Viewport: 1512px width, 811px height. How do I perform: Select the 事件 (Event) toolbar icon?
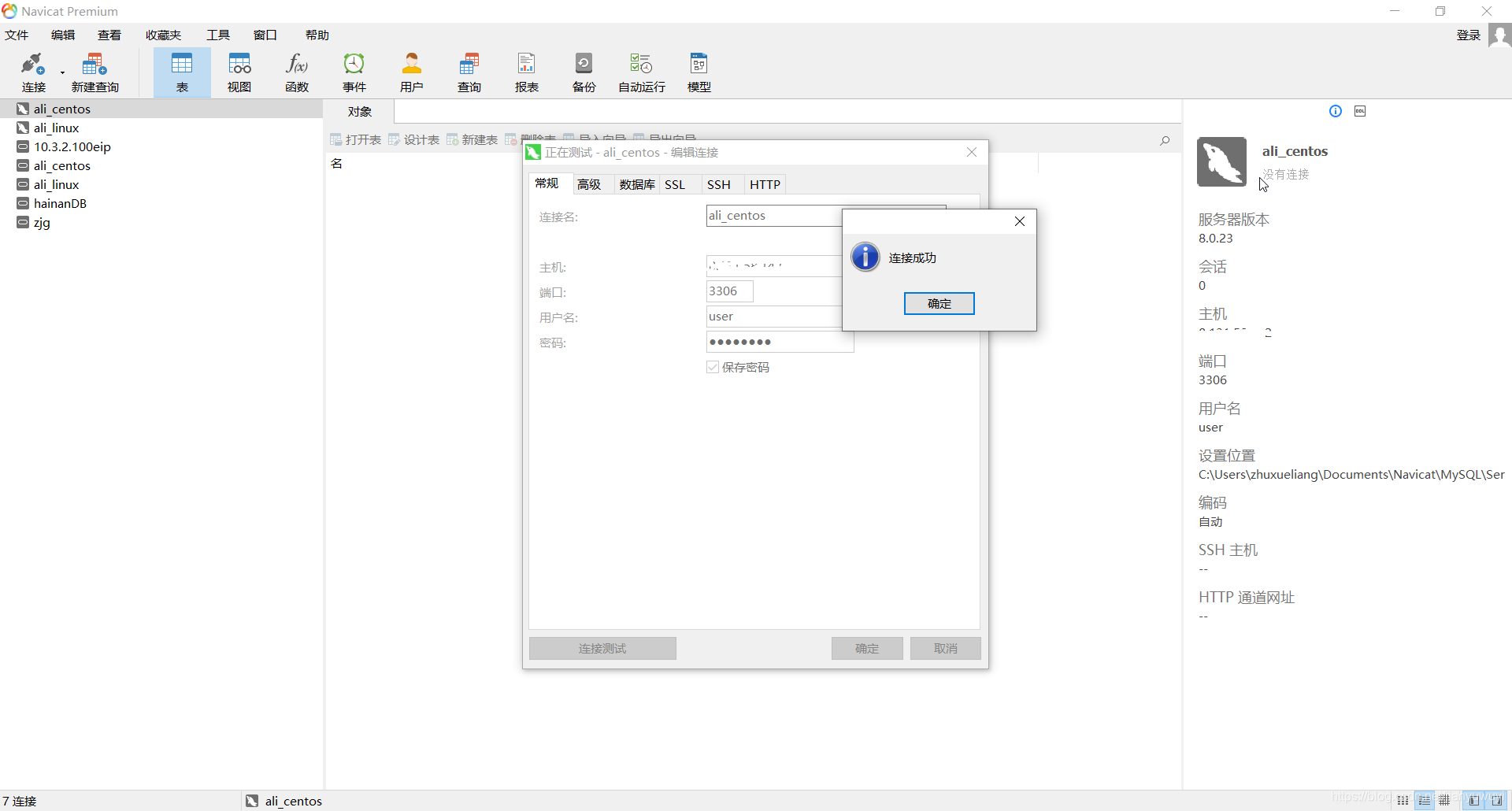pos(354,72)
